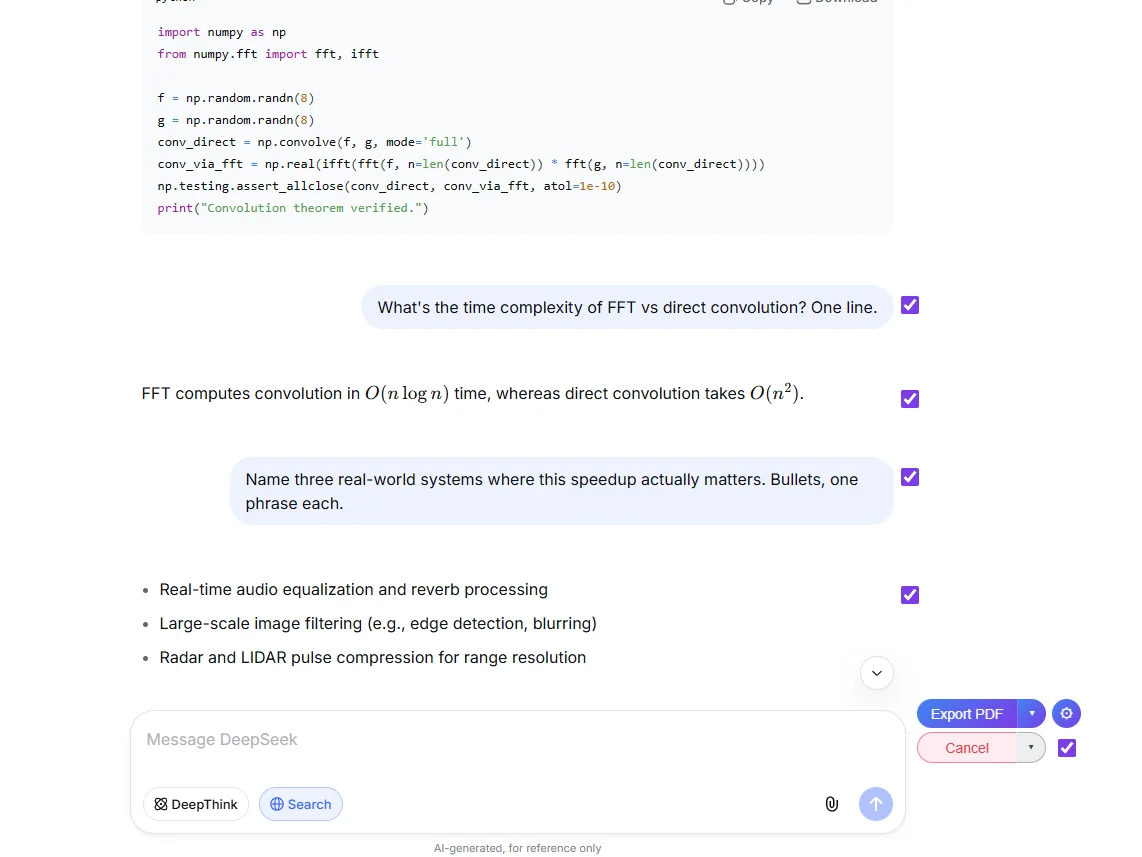
Task: Click the conv_direct = np.convolve code line
Action: point(314,142)
